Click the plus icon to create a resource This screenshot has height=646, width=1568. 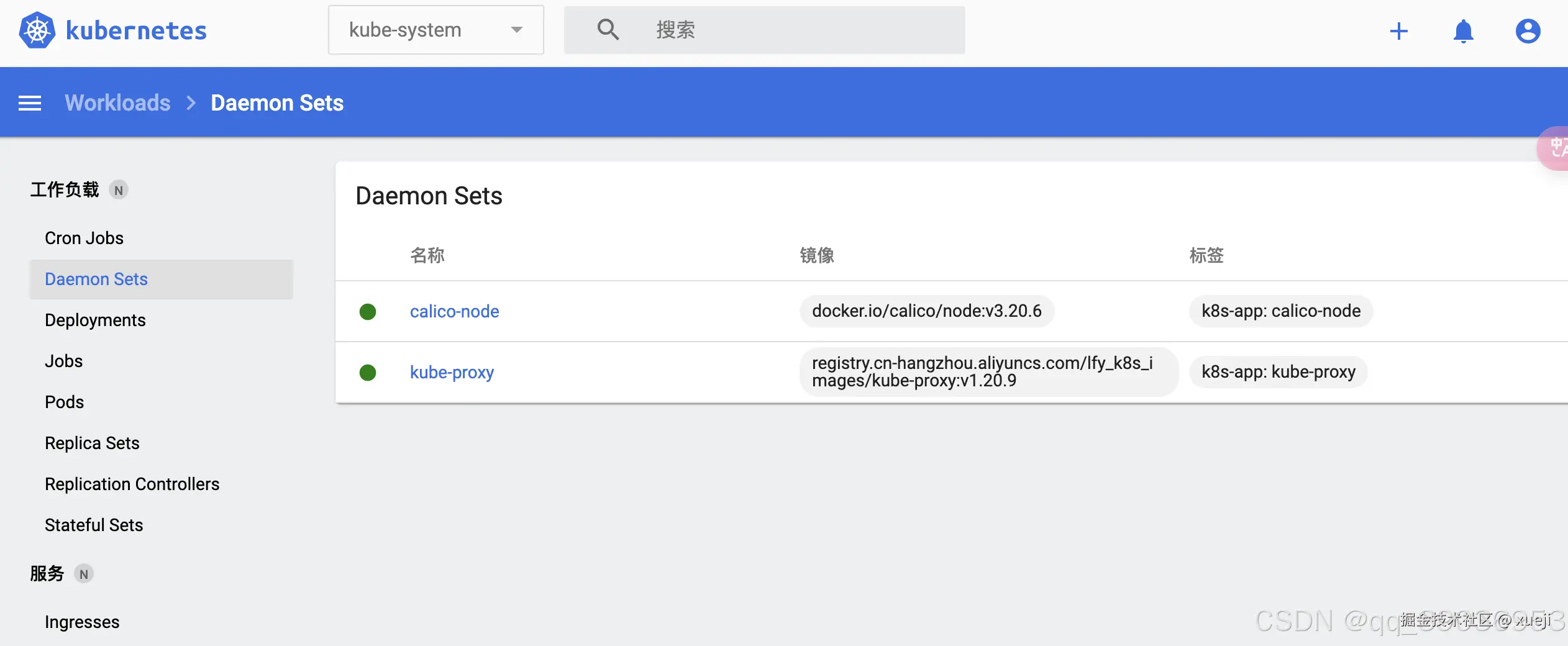tap(1399, 31)
